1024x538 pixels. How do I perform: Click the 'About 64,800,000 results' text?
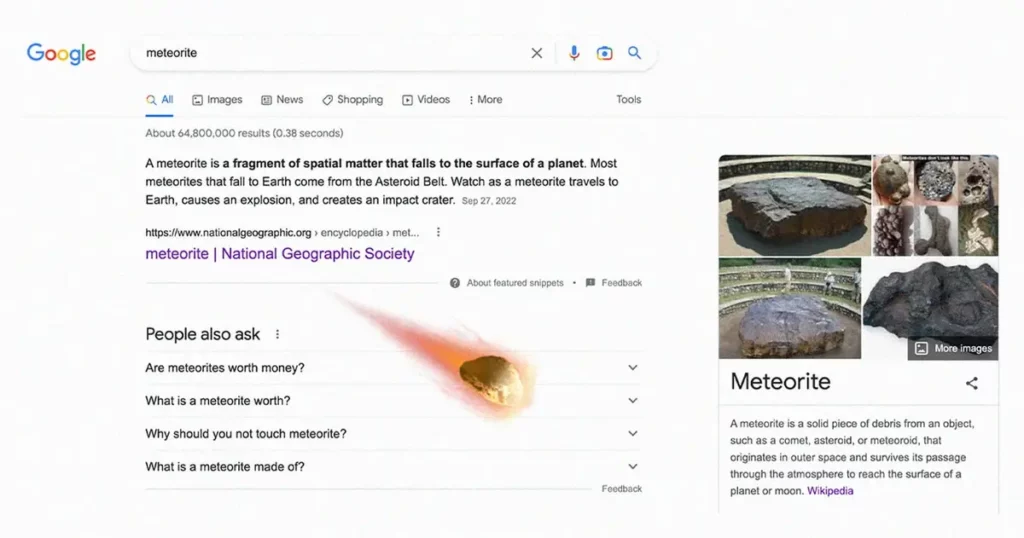click(x=244, y=133)
